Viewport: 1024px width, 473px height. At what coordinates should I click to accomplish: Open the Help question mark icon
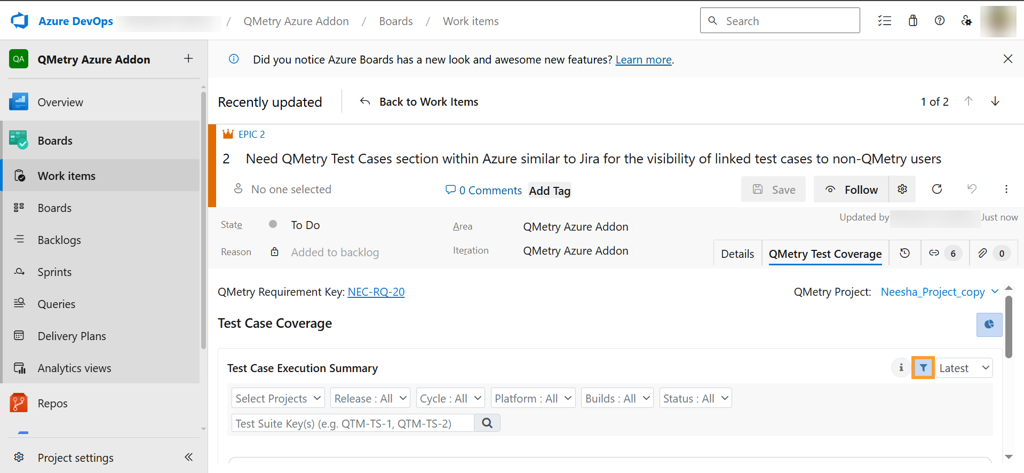point(940,21)
